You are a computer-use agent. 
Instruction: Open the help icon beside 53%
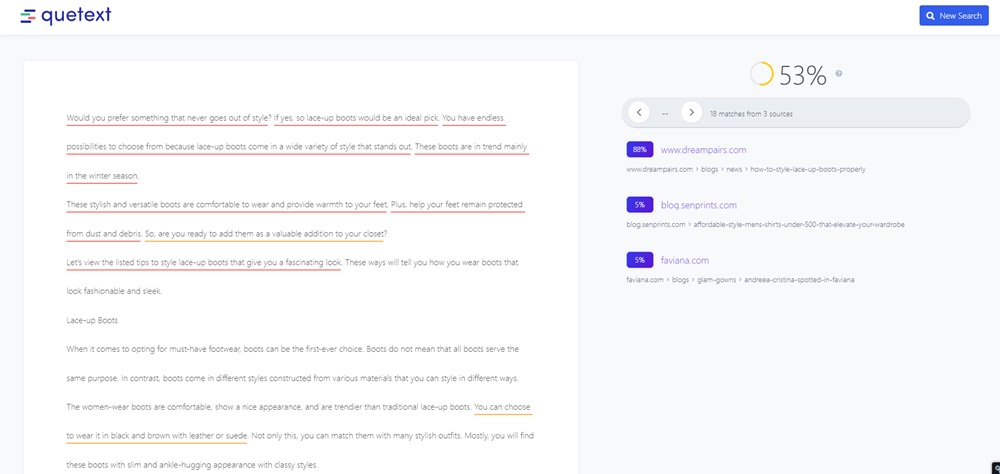[839, 73]
